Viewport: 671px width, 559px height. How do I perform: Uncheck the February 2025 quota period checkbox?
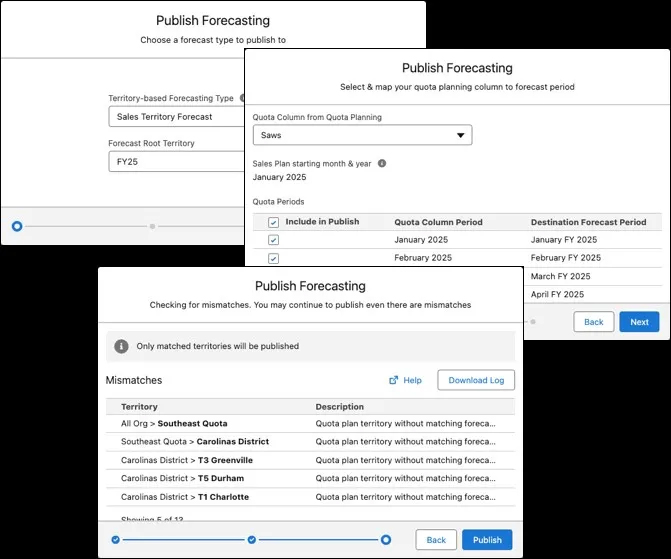tap(273, 258)
